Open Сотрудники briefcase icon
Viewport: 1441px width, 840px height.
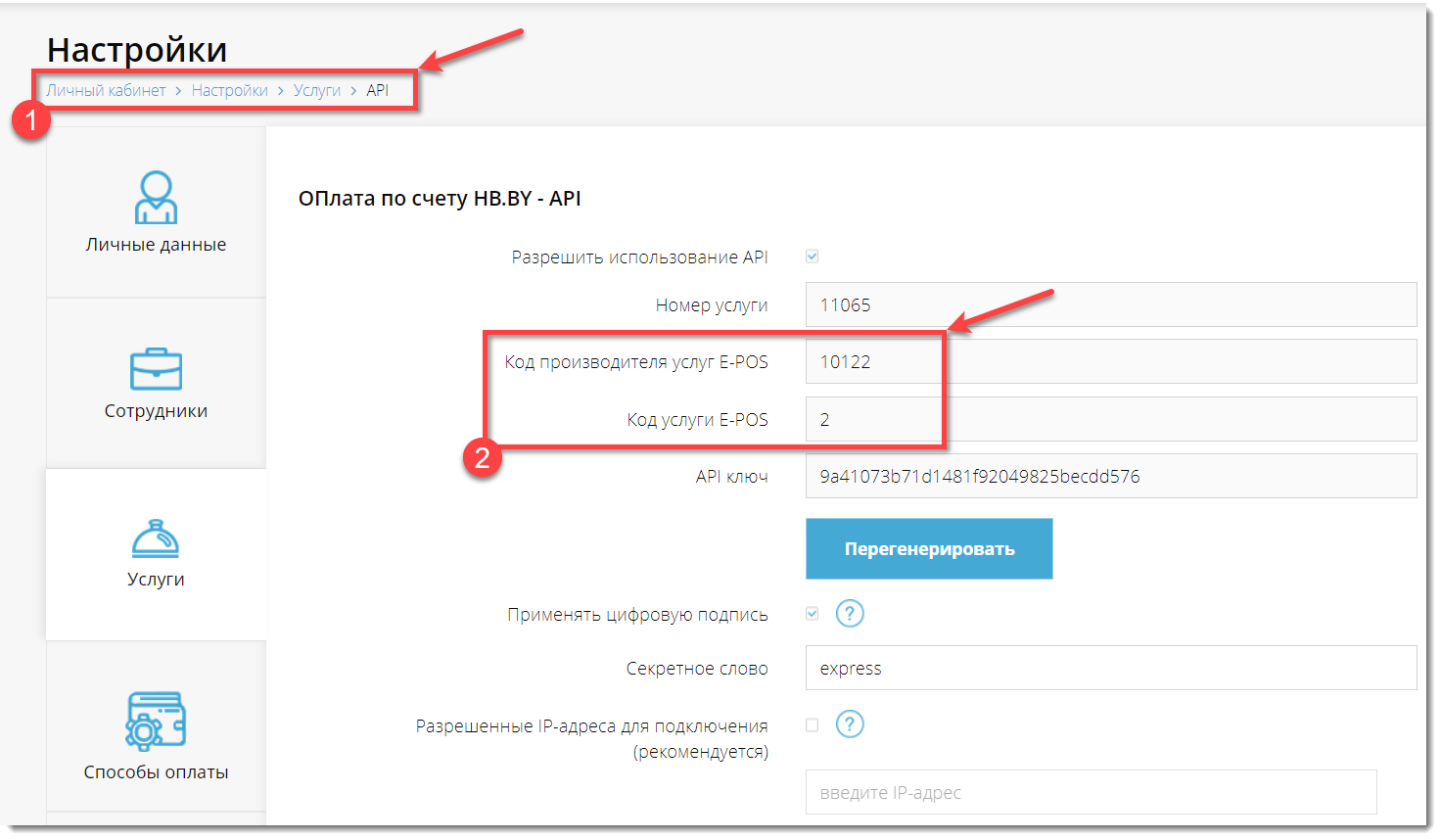pyautogui.click(x=156, y=369)
